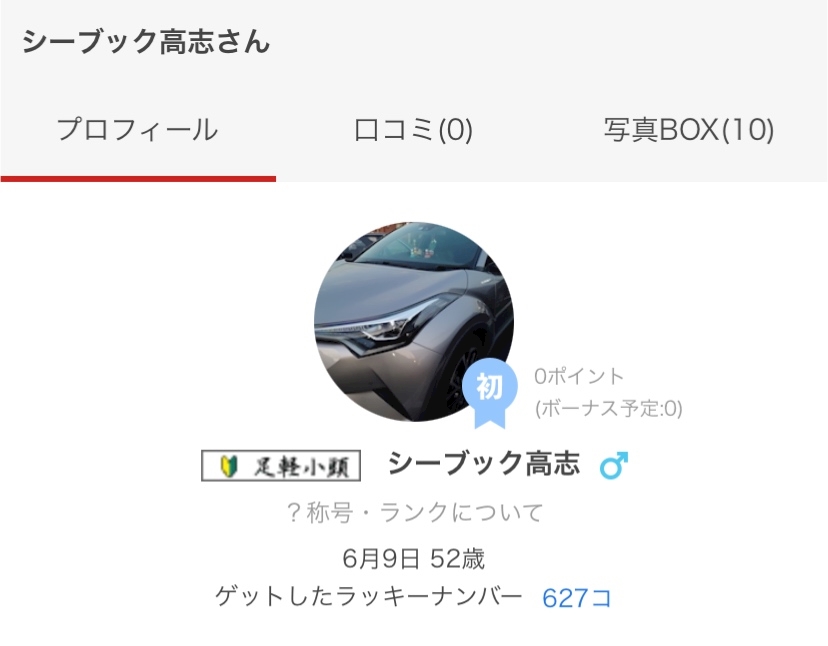Click the ボーナス予定:0 bonus text
The width and height of the screenshot is (828, 646).
pyautogui.click(x=609, y=408)
